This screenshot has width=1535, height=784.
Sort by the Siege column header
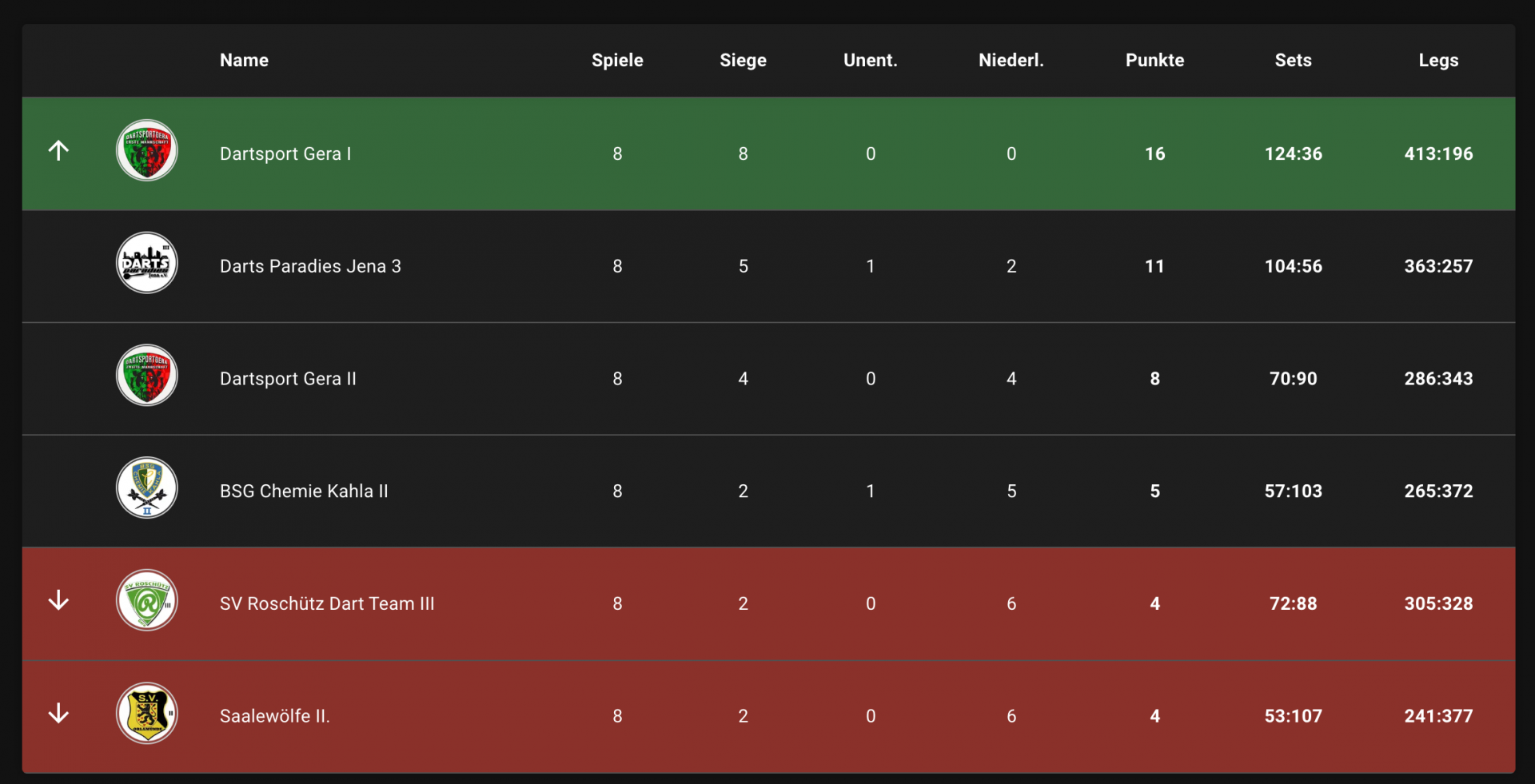[743, 60]
